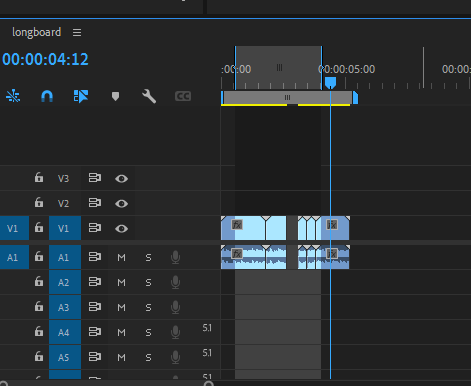Hide track V3 output with eye icon
Image resolution: width=471 pixels, height=386 pixels.
121,179
